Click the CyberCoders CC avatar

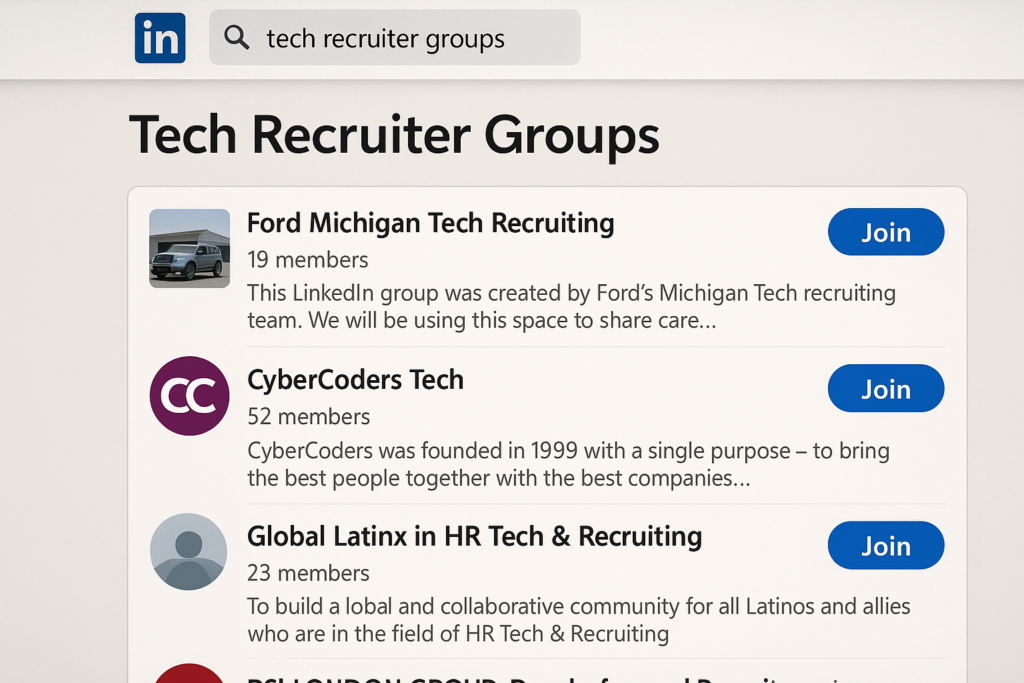point(189,396)
